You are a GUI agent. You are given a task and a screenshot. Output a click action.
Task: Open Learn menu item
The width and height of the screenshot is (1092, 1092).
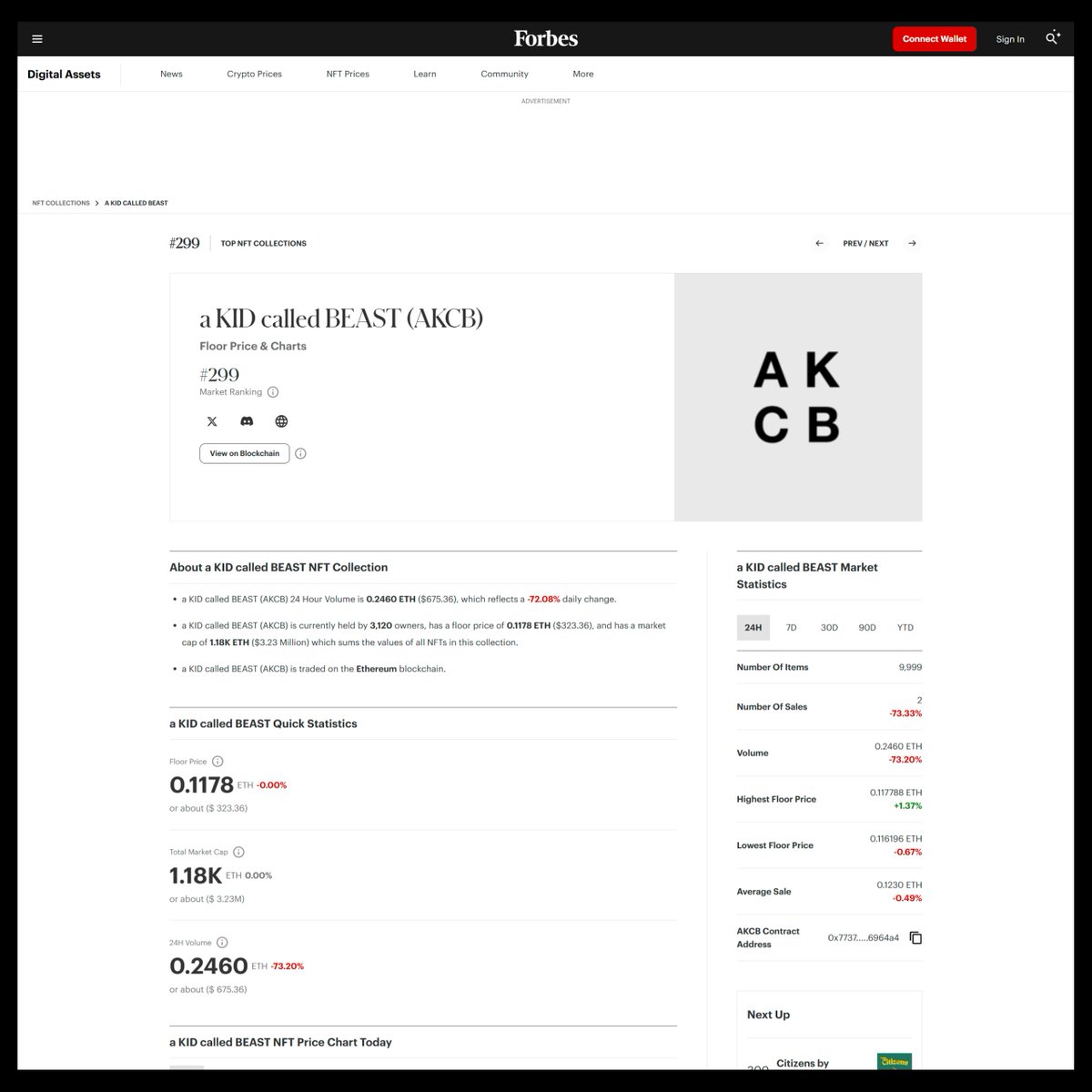(x=425, y=74)
